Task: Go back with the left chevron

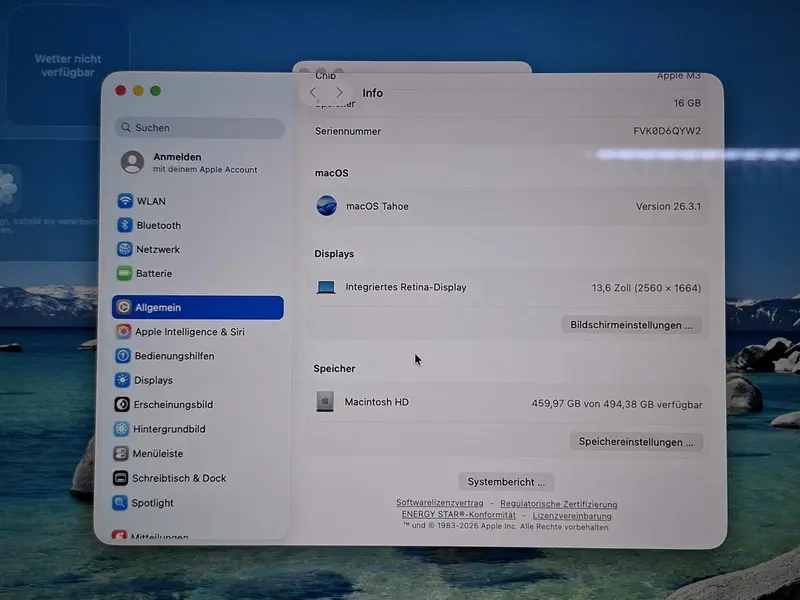Action: 313,92
